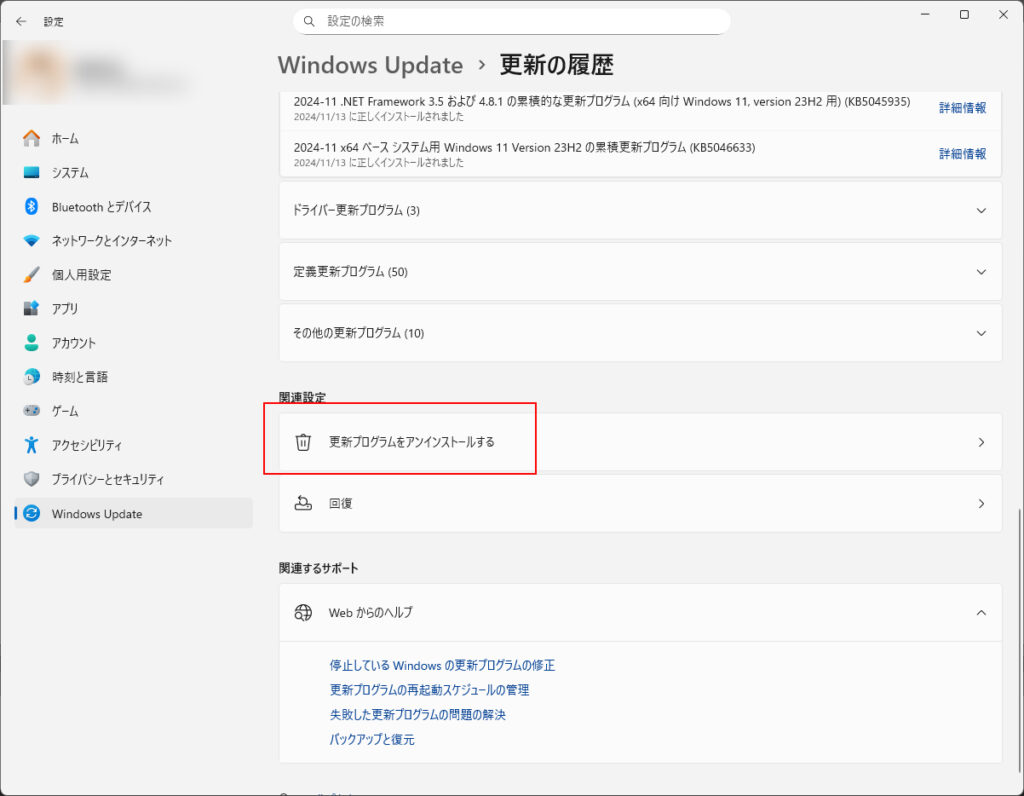Open 詳細情報 link for KB5045935
This screenshot has height=796, width=1024.
point(962,108)
